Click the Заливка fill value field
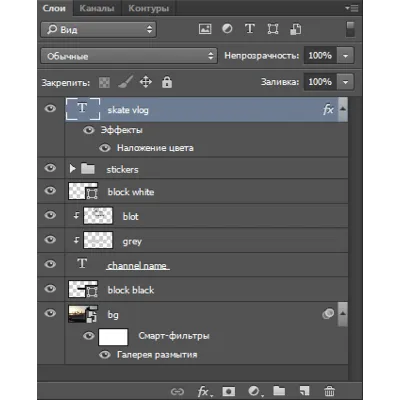This screenshot has height=400, width=400. [x=320, y=82]
